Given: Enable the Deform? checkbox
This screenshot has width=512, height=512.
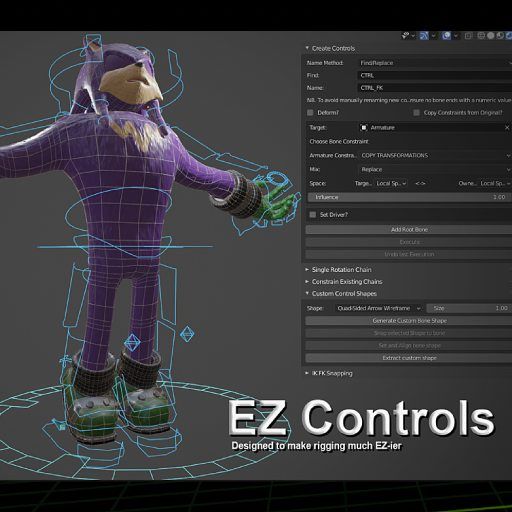Looking at the screenshot, I should coord(310,113).
